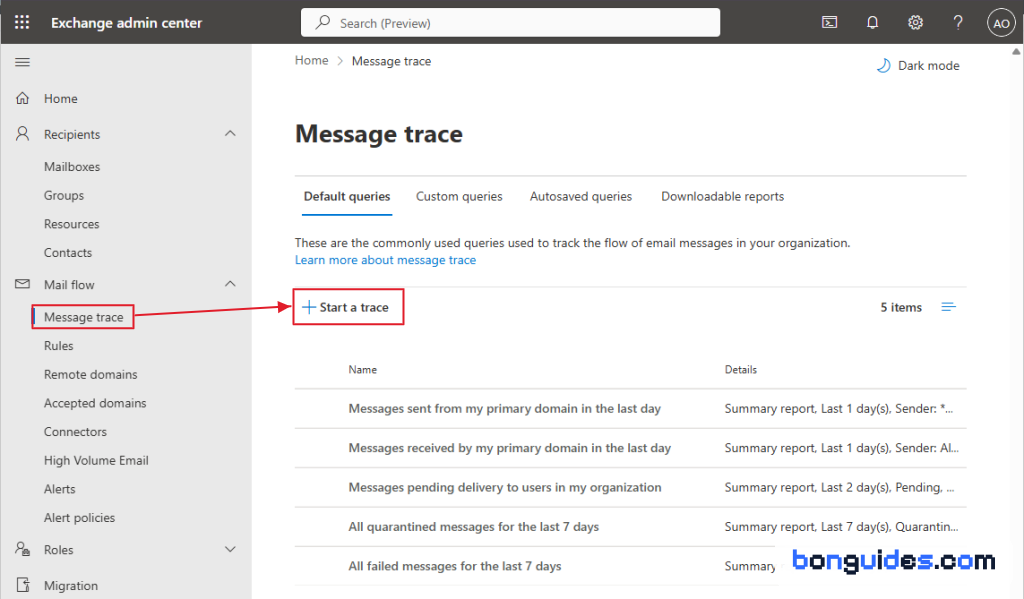Viewport: 1024px width, 599px height.
Task: Click the Exchange admin center title
Action: pos(127,23)
